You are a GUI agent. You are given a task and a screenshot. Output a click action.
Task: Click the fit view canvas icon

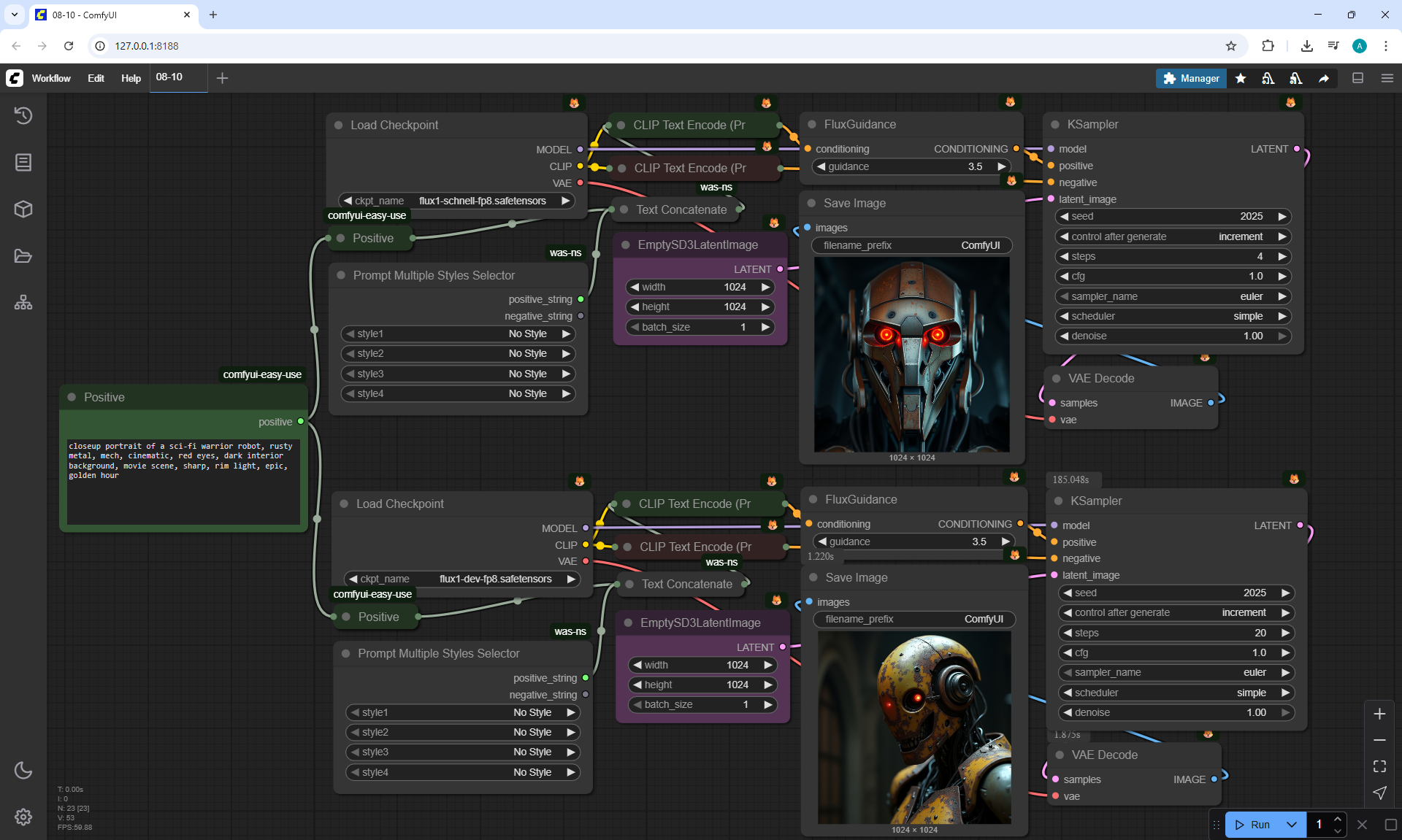pos(1379,766)
